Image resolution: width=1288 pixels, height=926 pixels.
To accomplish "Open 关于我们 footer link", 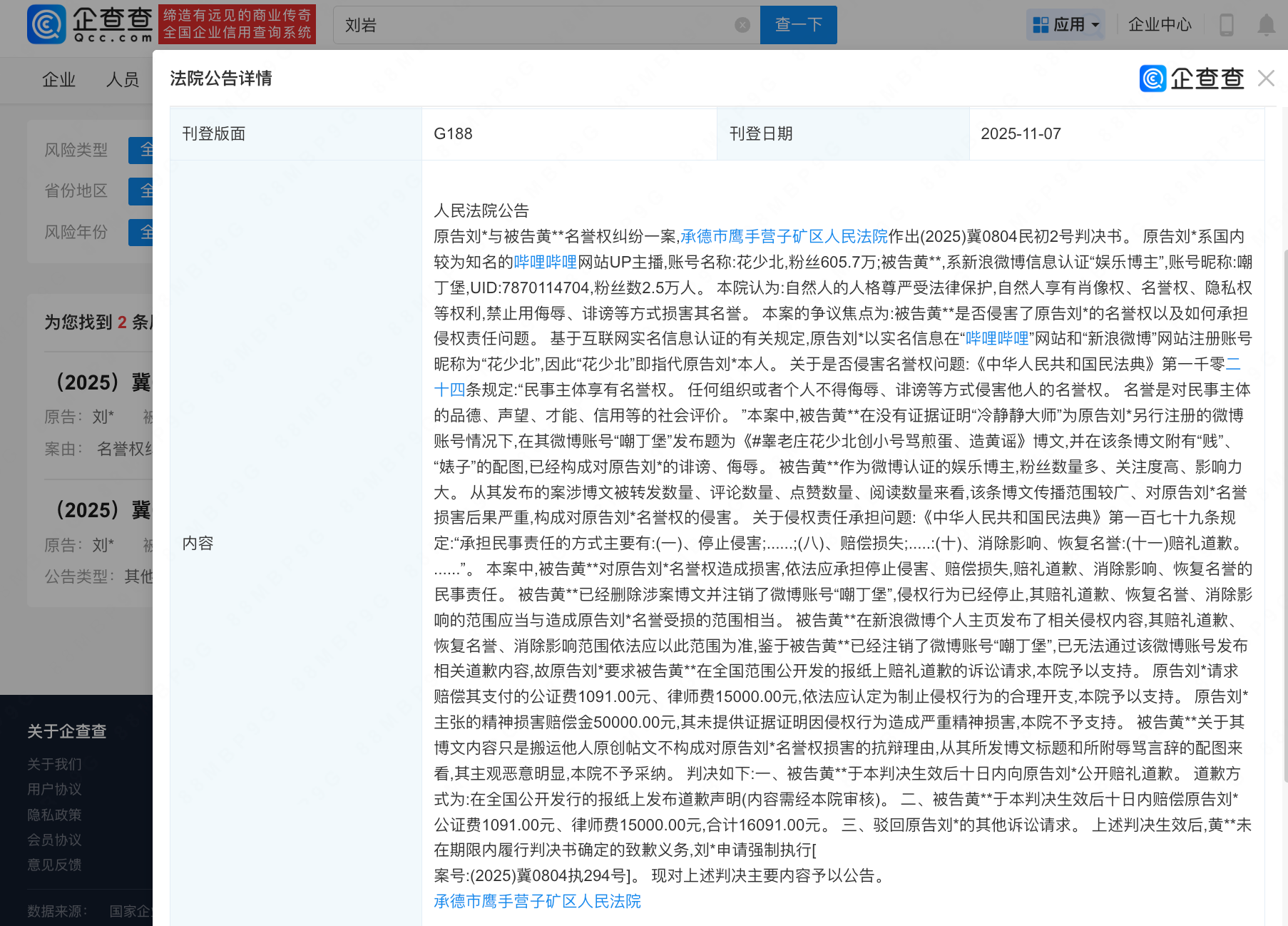I will pos(54,764).
